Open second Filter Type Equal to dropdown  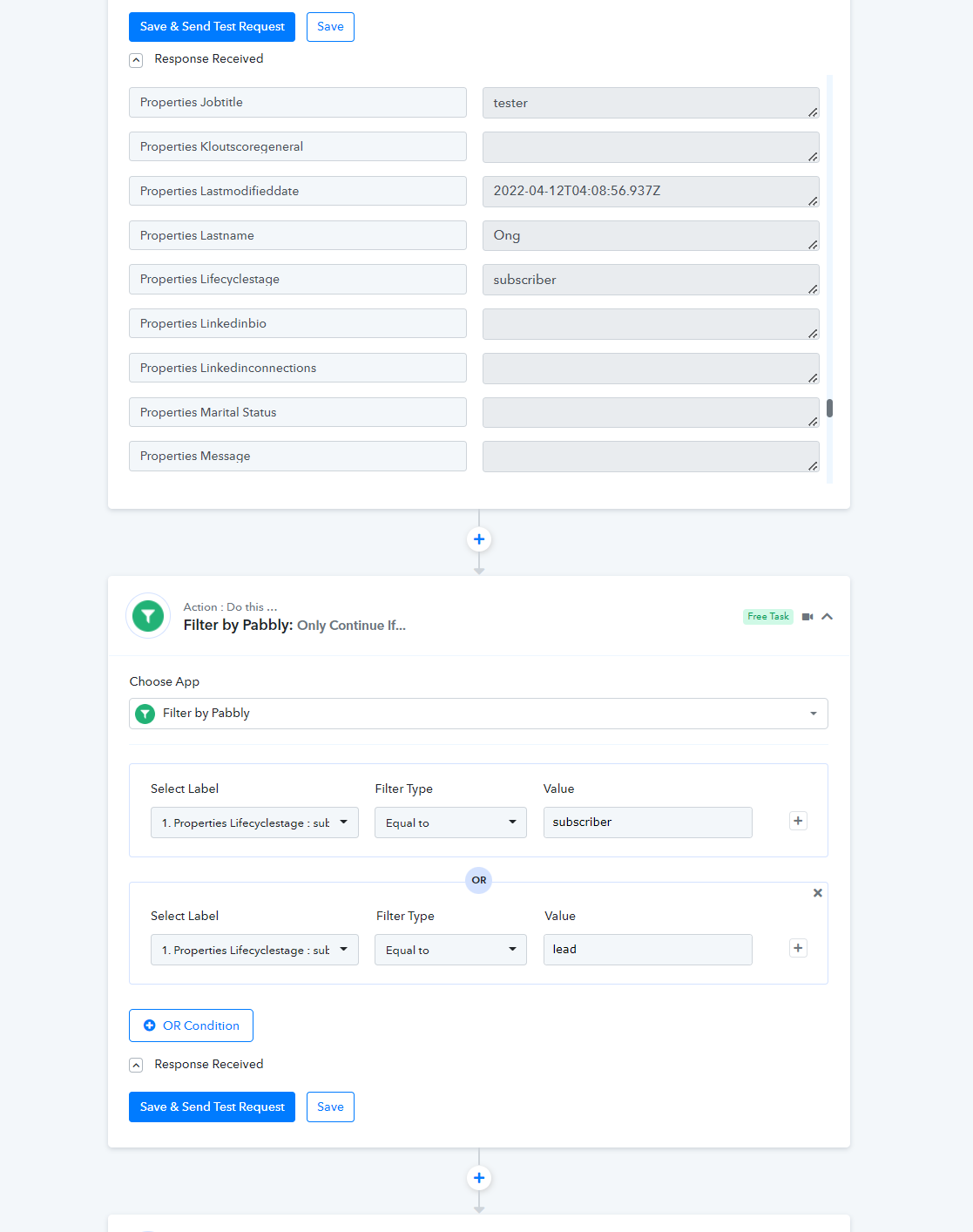coord(450,950)
